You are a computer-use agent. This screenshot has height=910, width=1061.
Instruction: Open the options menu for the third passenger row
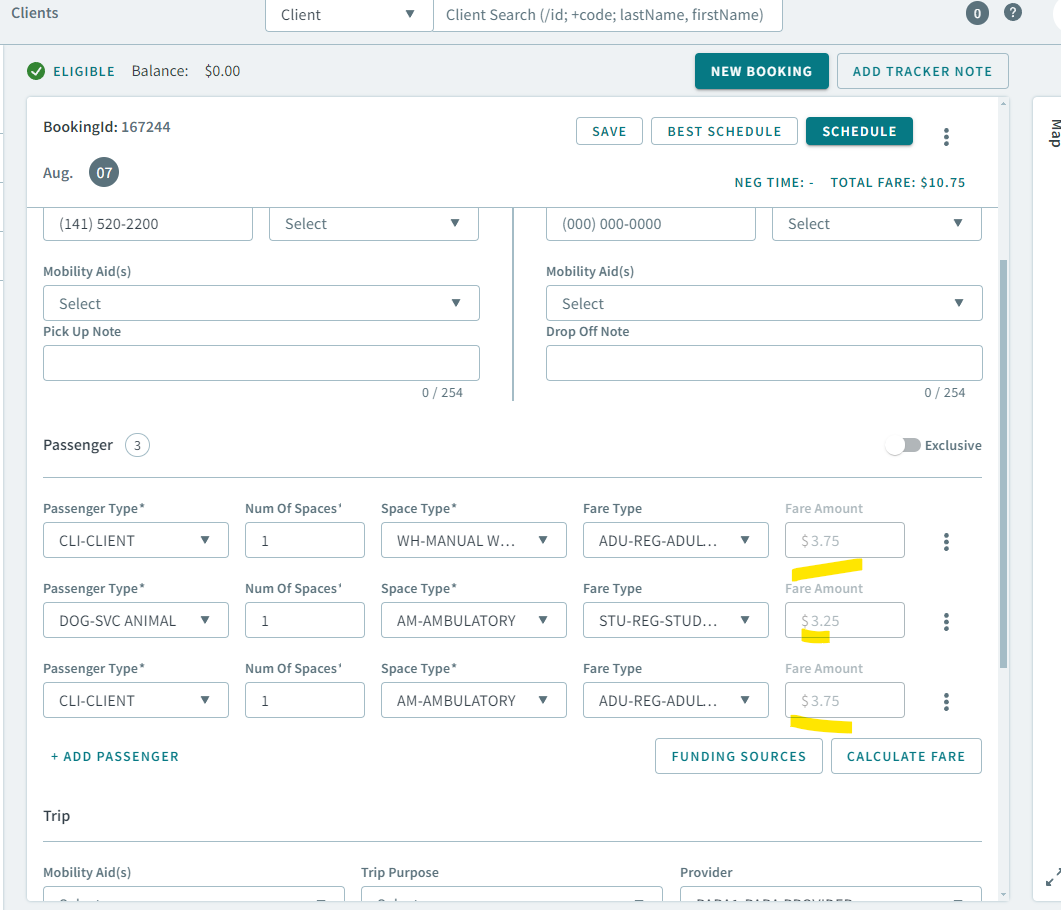tap(946, 701)
